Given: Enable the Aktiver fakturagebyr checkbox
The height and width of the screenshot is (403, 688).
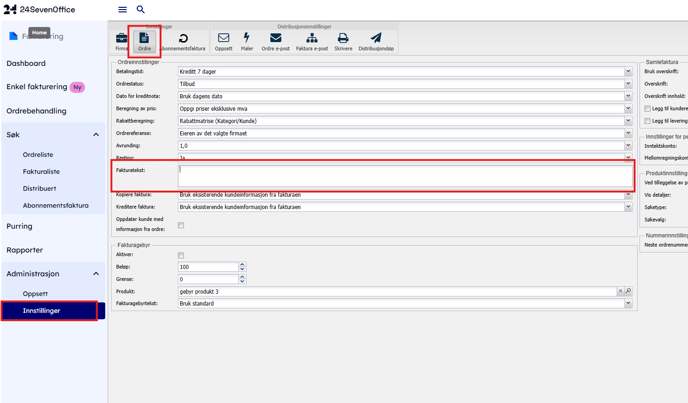Looking at the screenshot, I should click(x=181, y=255).
